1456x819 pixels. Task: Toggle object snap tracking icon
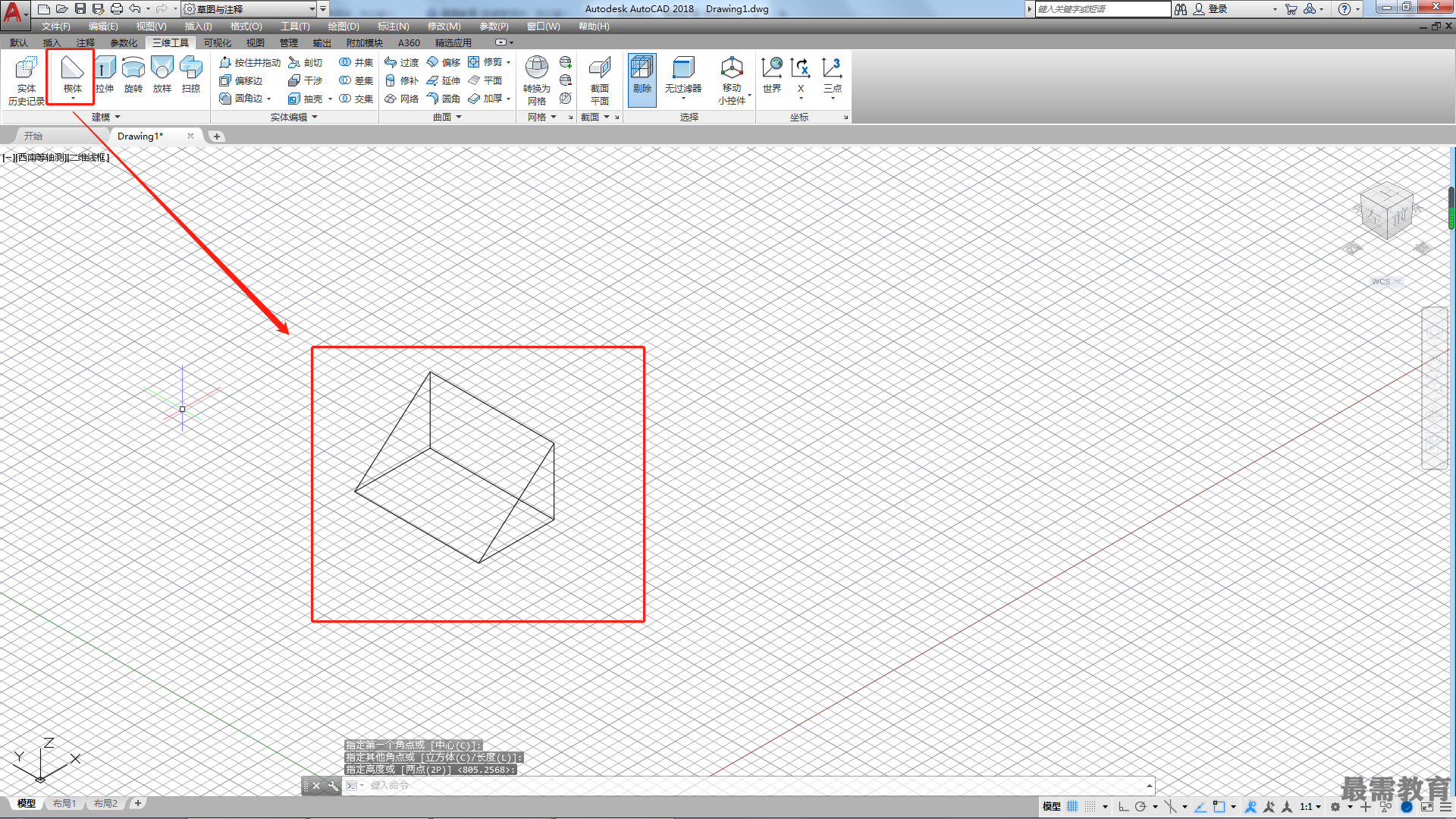pos(1200,807)
